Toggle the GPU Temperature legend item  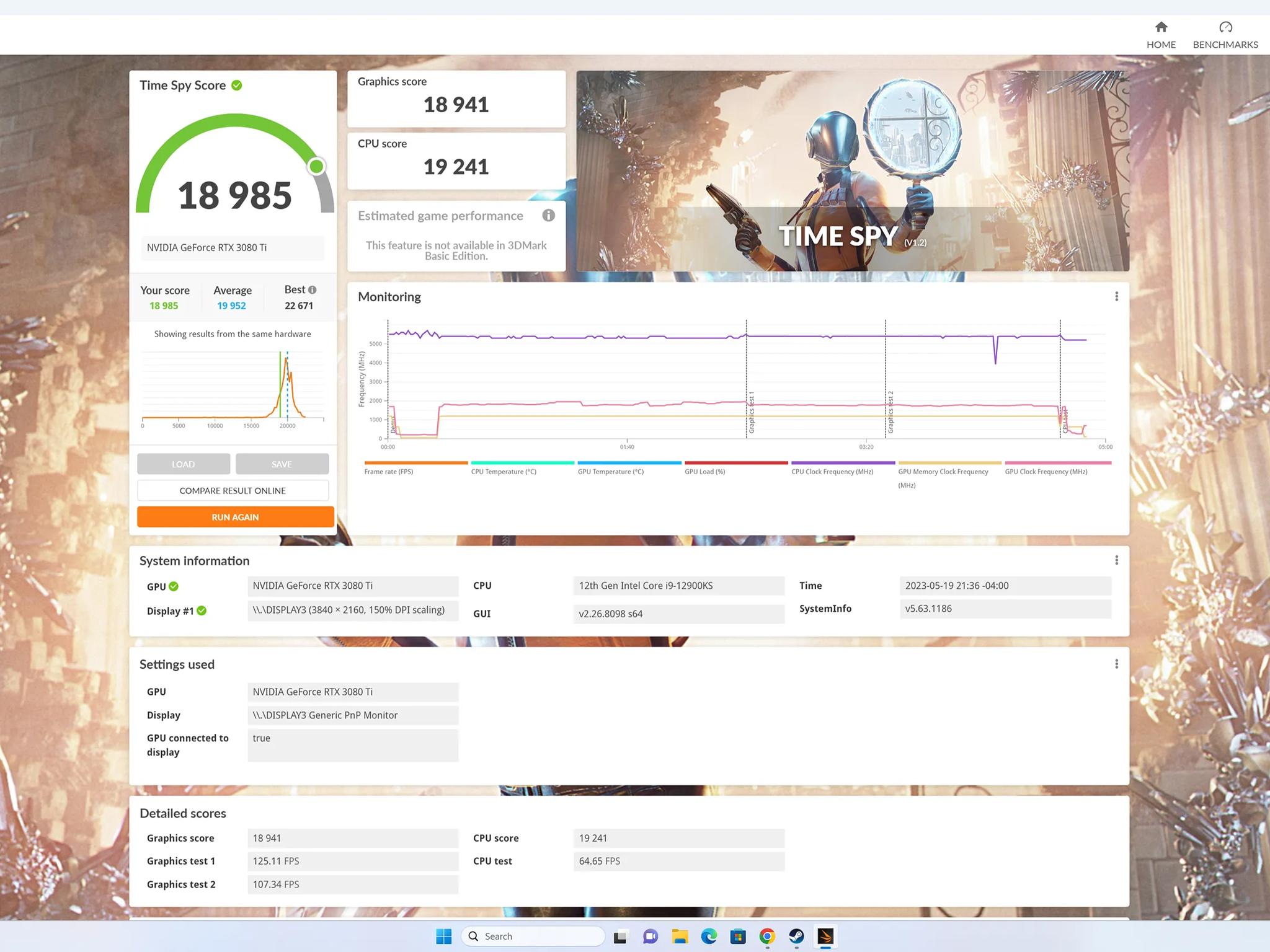[629, 468]
